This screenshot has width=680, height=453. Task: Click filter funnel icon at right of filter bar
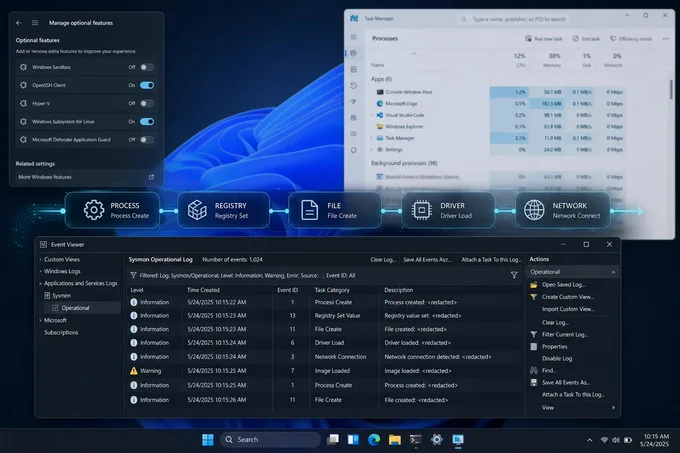[514, 275]
